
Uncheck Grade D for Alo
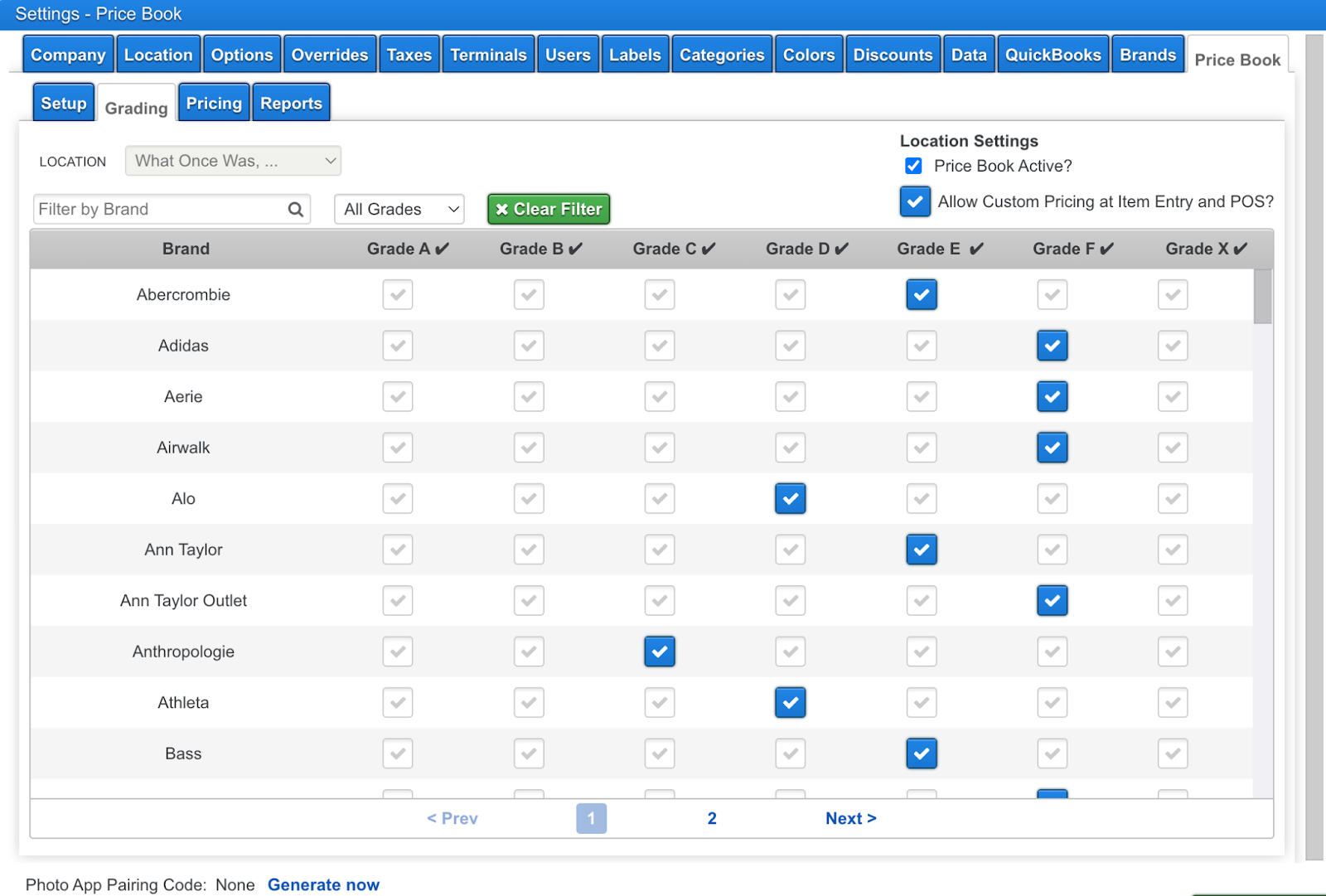pyautogui.click(x=791, y=499)
